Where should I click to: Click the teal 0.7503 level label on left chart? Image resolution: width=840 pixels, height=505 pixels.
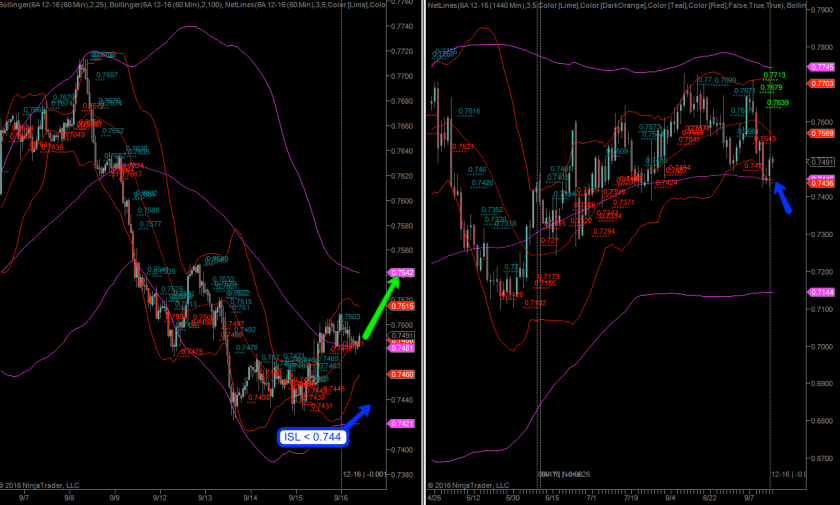tap(351, 317)
